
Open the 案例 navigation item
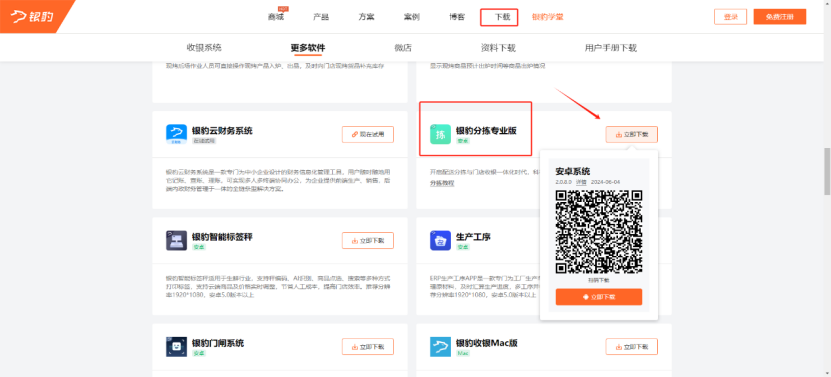(x=411, y=17)
